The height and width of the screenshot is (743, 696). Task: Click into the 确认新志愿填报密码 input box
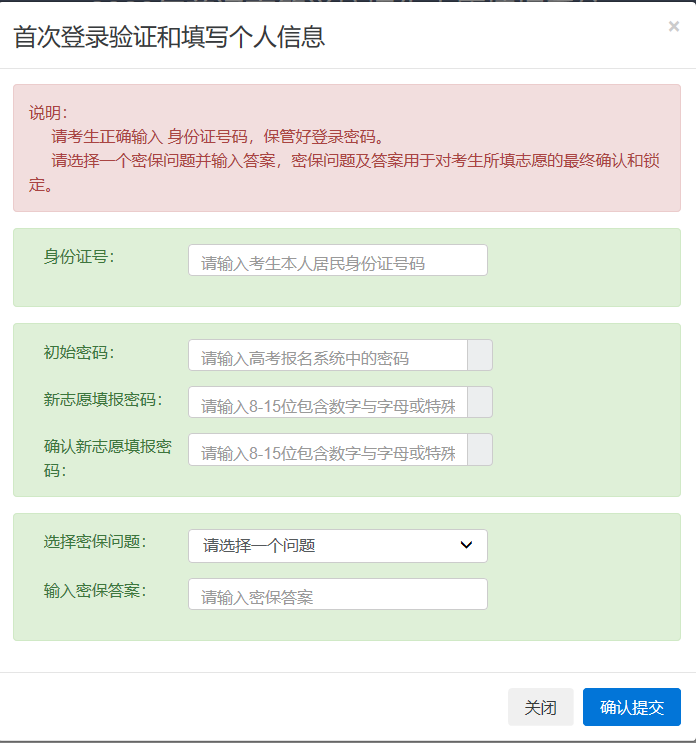[328, 449]
